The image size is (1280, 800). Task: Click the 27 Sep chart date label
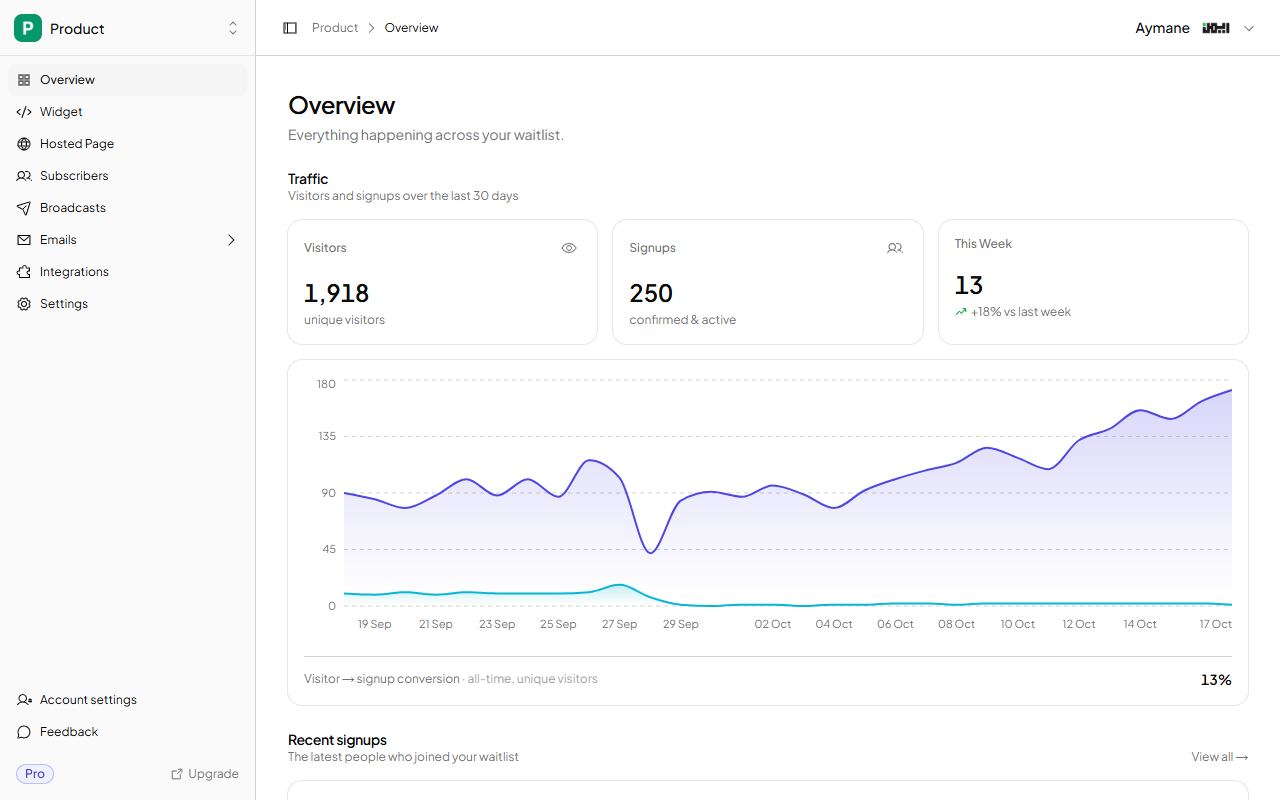coord(619,624)
